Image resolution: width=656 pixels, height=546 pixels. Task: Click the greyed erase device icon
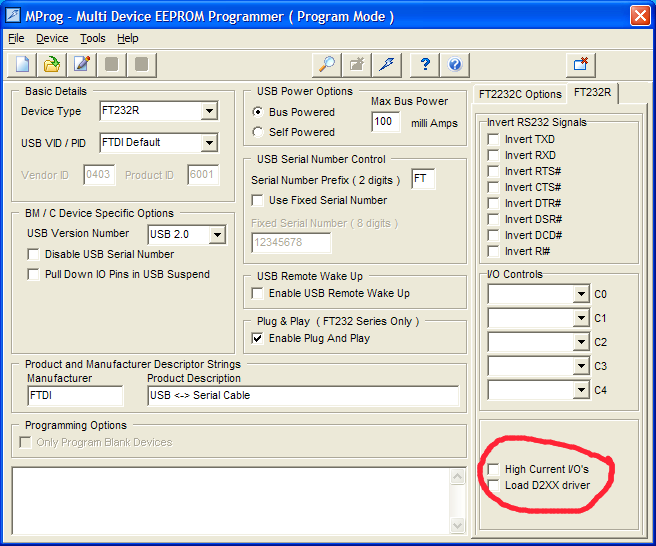(x=357, y=65)
